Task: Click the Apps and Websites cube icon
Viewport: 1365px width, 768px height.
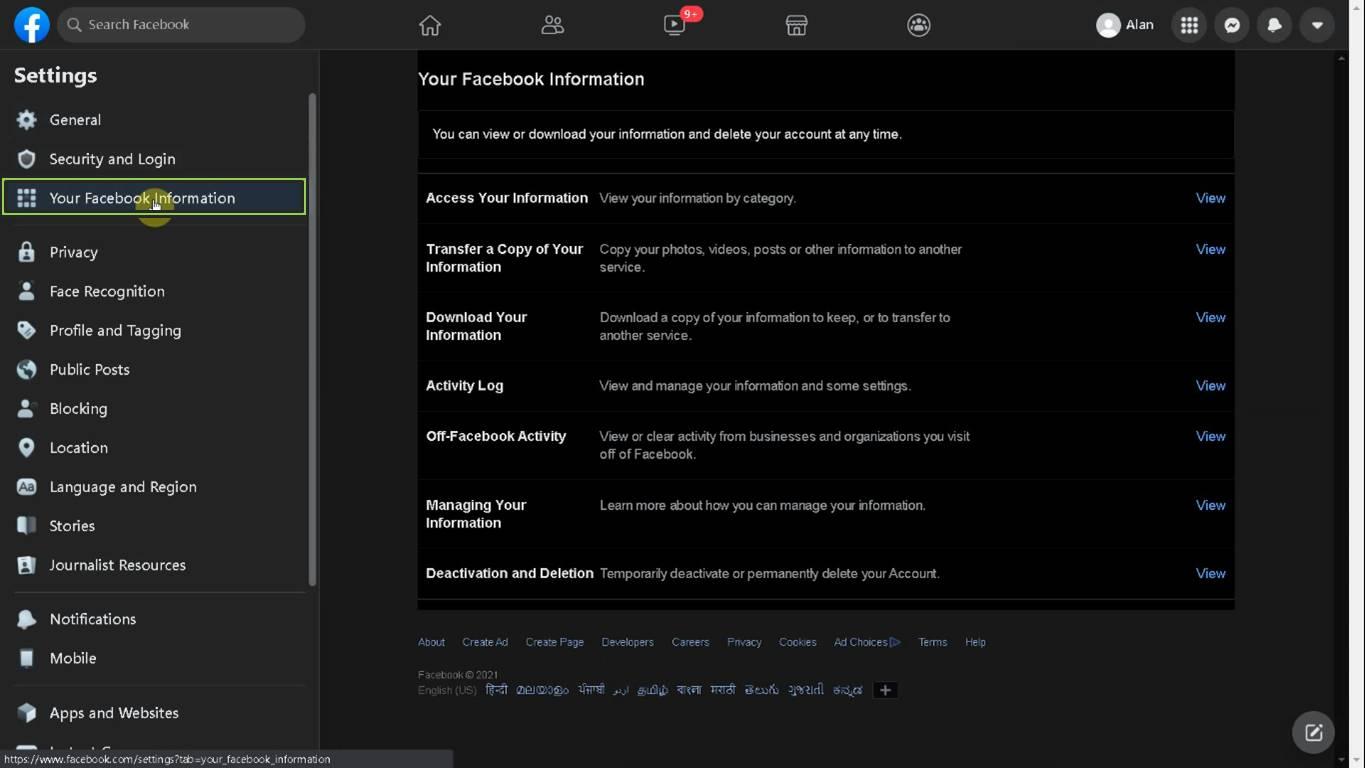Action: [x=27, y=713]
